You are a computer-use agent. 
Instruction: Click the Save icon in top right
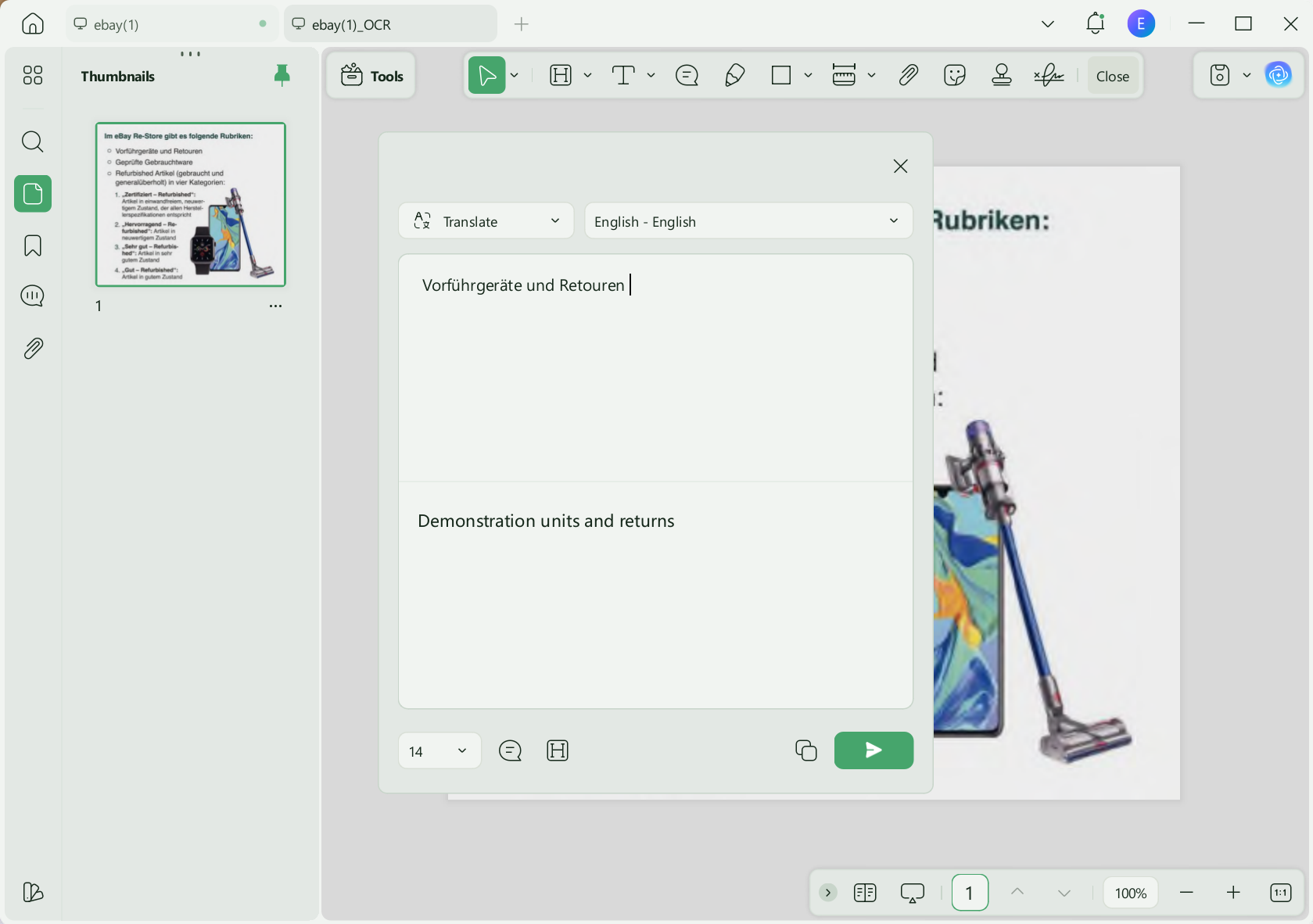pos(1220,75)
